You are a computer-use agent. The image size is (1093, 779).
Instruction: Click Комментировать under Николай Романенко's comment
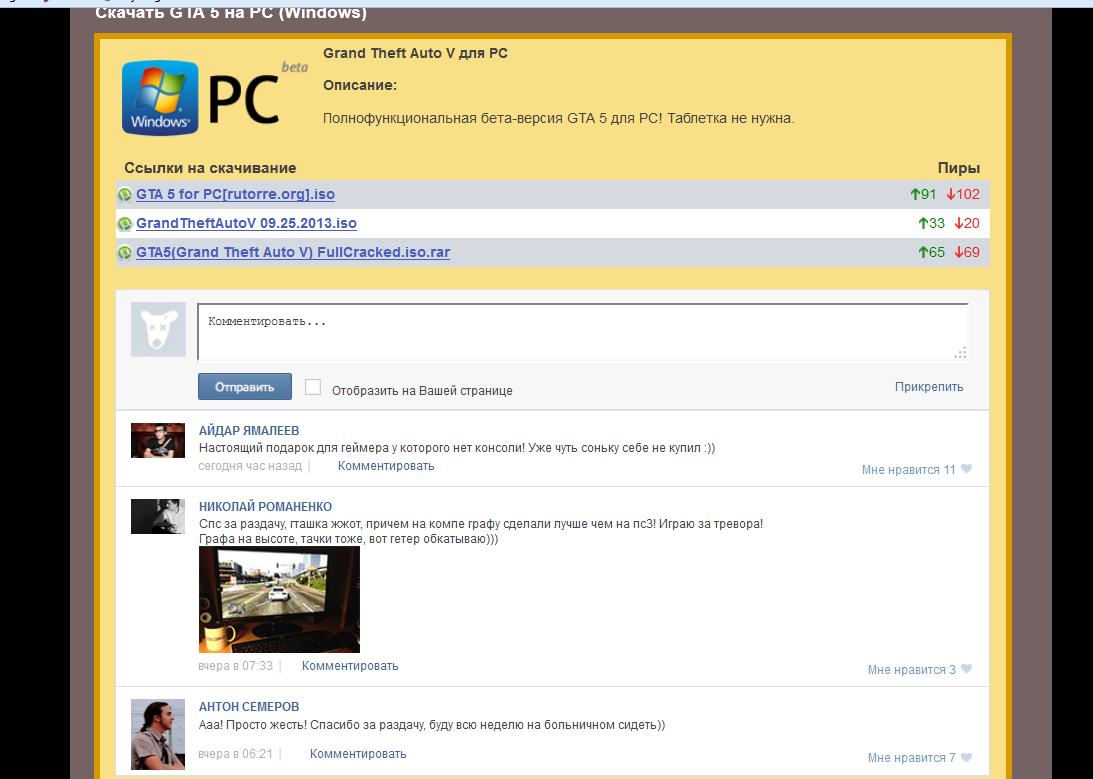[x=350, y=666]
